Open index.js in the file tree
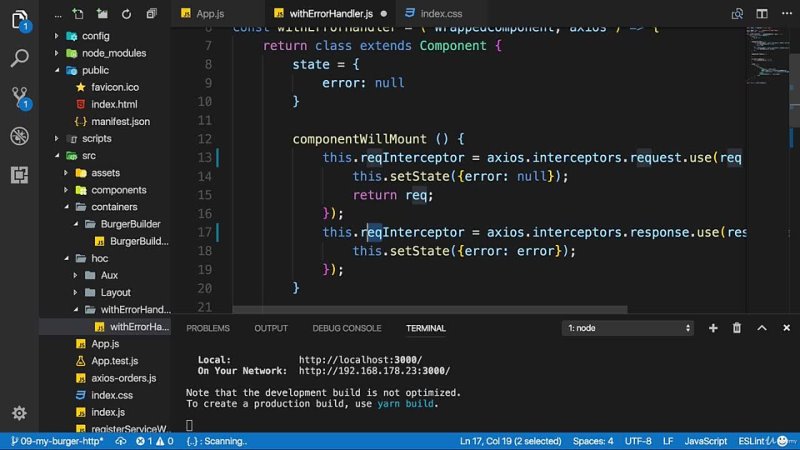This screenshot has height=450, width=800. 105,412
